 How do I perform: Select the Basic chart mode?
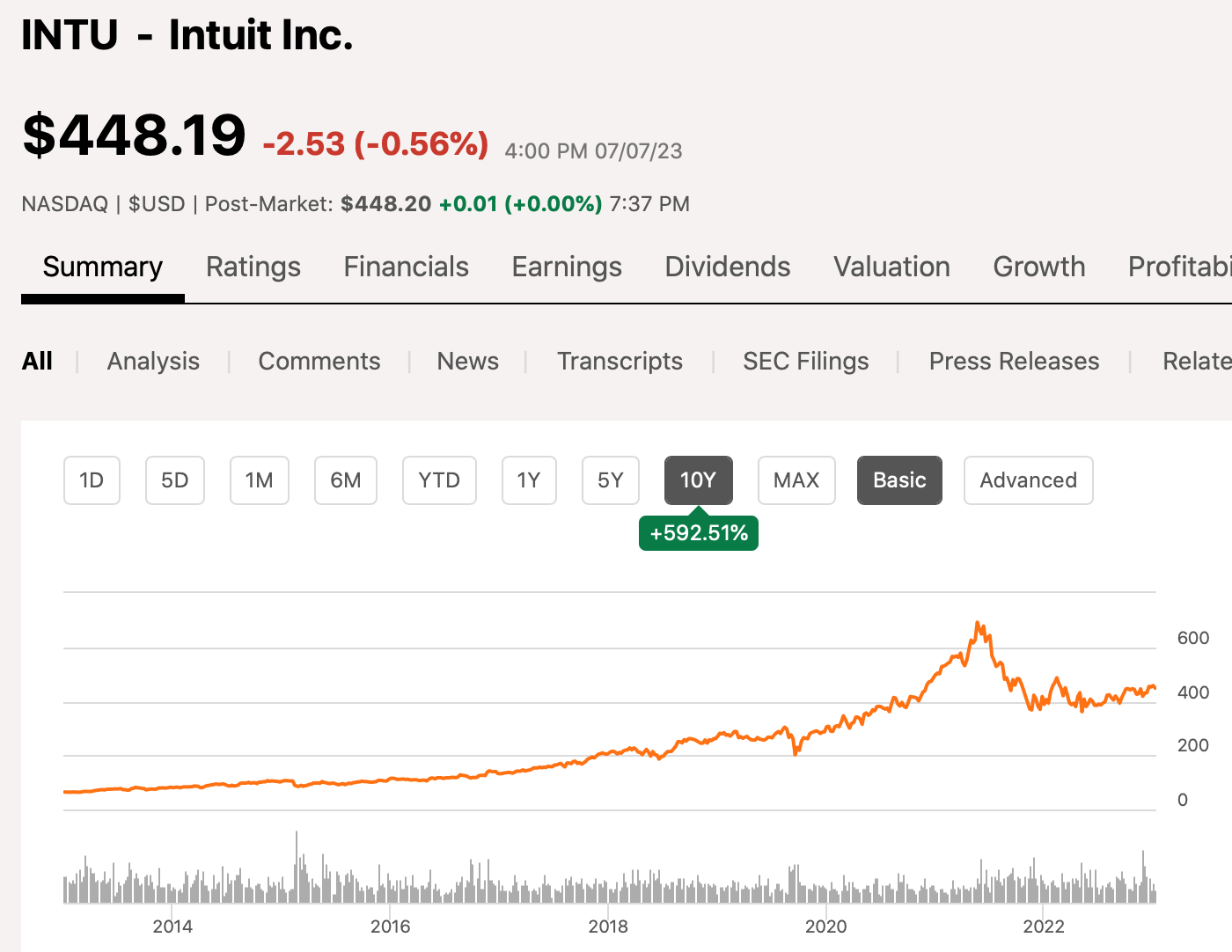tap(898, 480)
